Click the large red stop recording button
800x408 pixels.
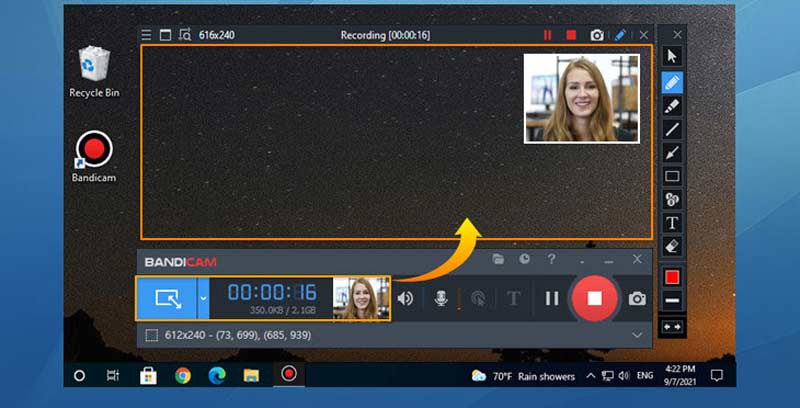[x=594, y=298]
